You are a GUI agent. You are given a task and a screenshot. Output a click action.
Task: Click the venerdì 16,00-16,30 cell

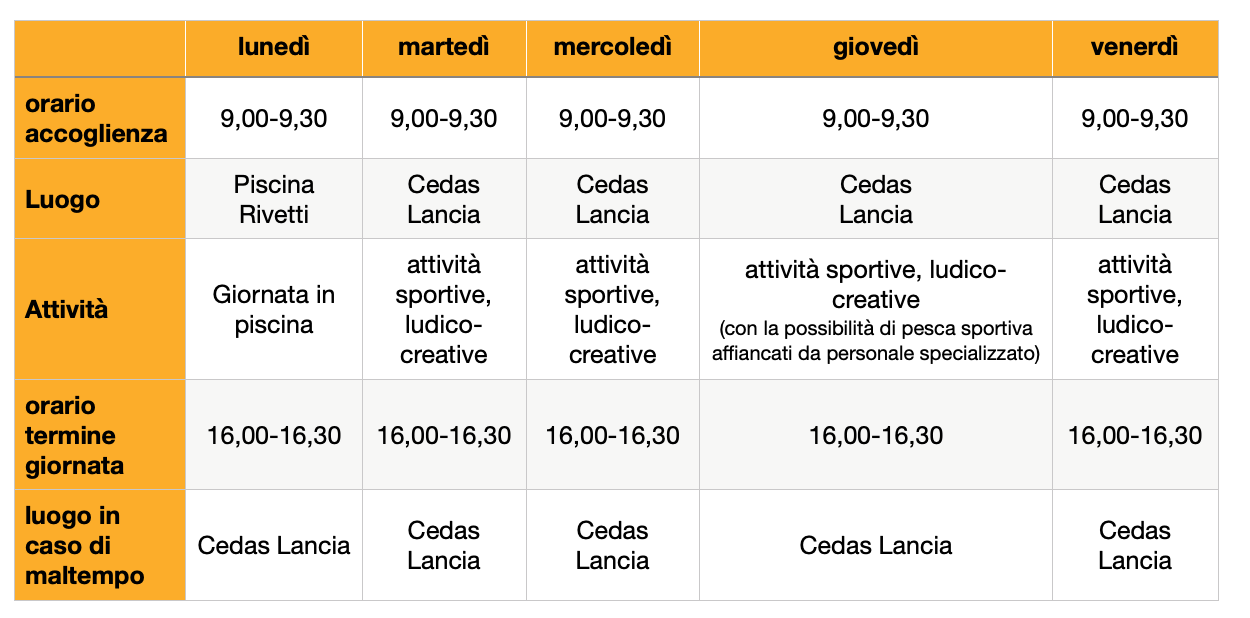tap(1135, 435)
